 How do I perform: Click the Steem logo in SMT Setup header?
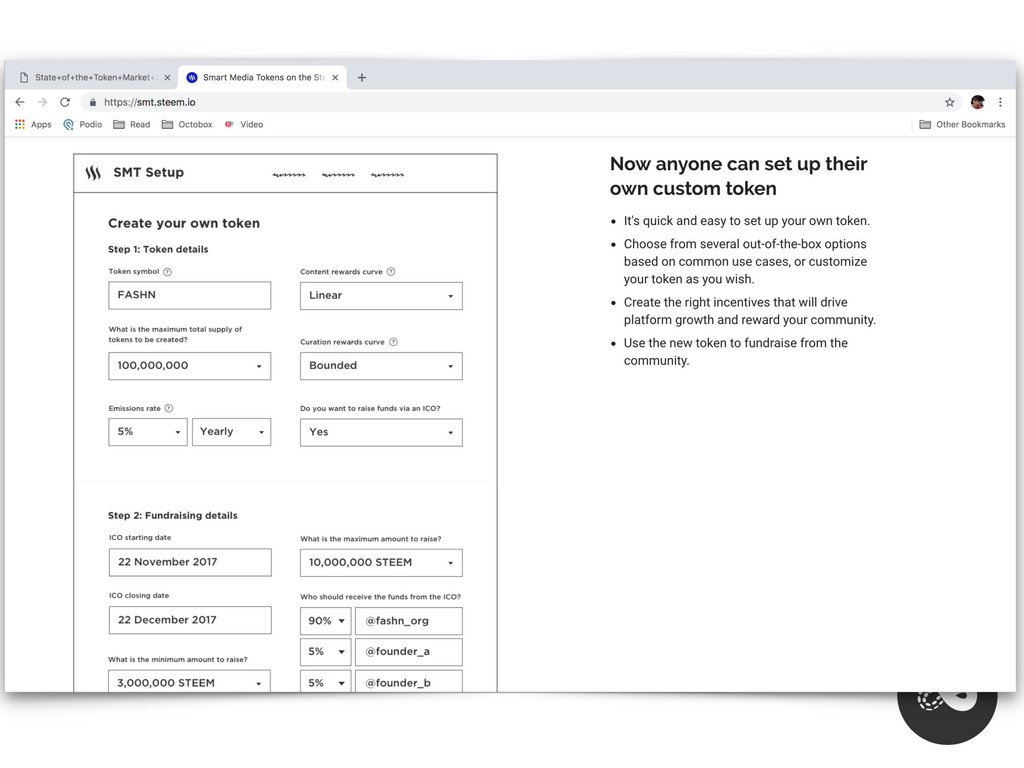(93, 173)
